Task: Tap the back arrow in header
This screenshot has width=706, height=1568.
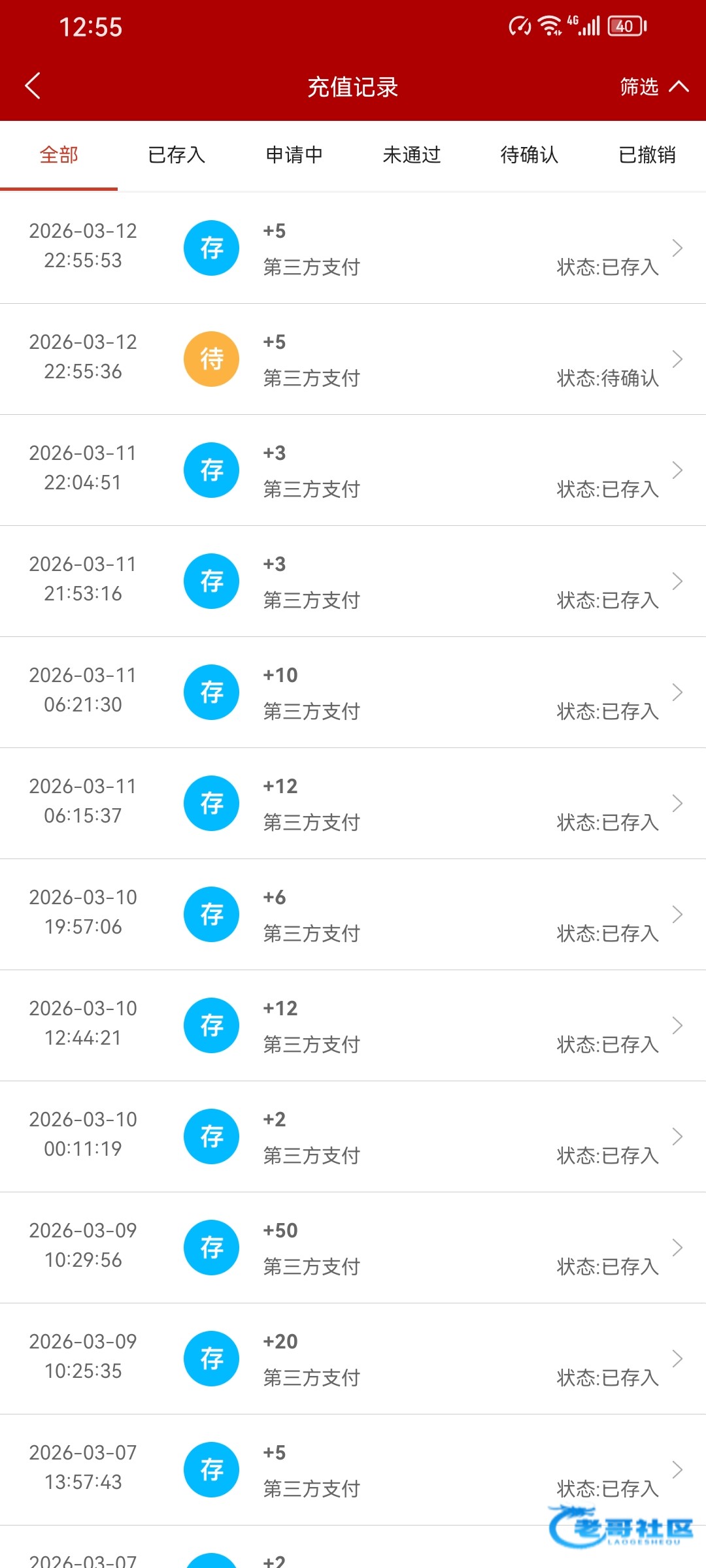Action: pyautogui.click(x=33, y=86)
